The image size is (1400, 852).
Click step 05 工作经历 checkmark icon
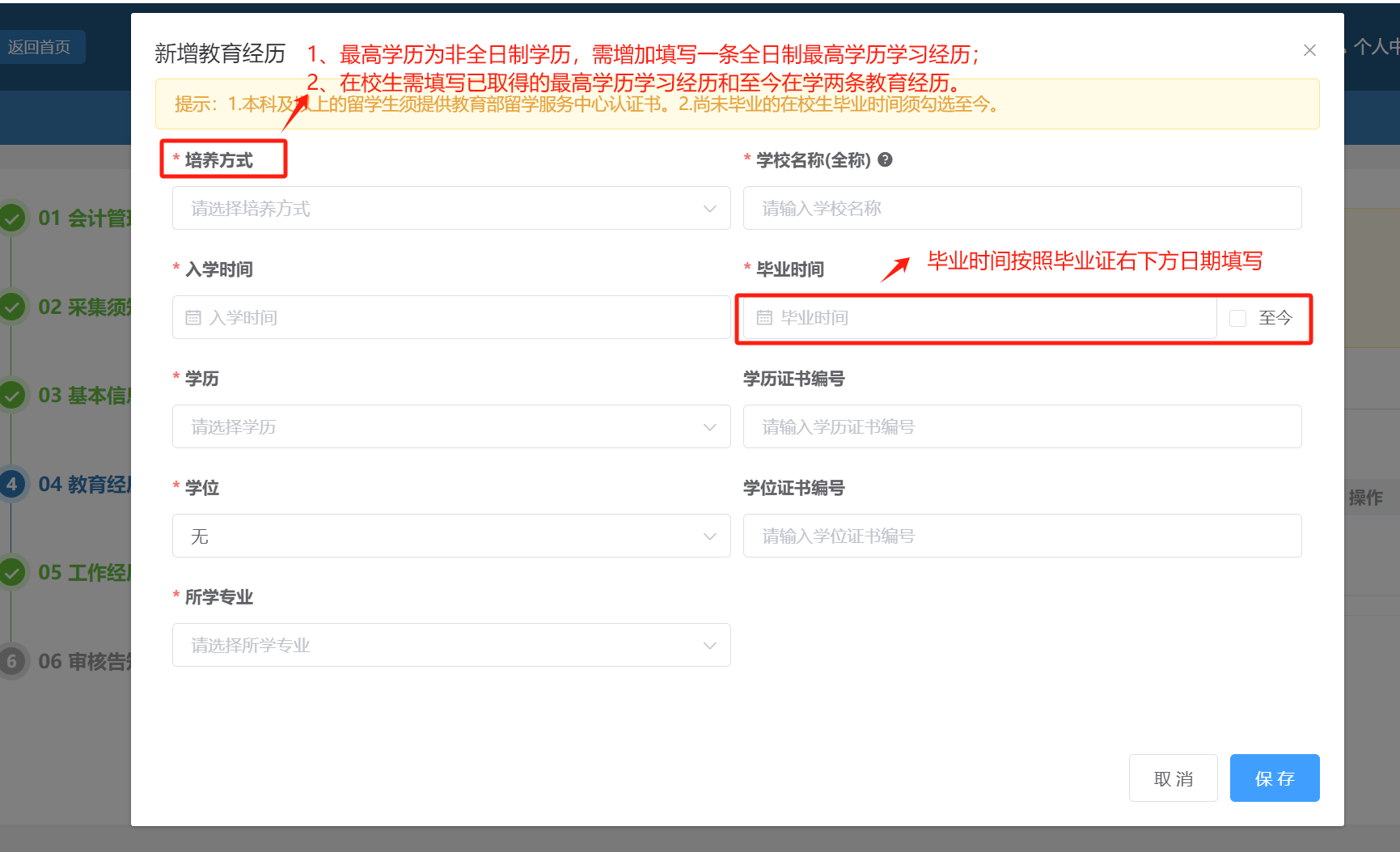point(12,572)
